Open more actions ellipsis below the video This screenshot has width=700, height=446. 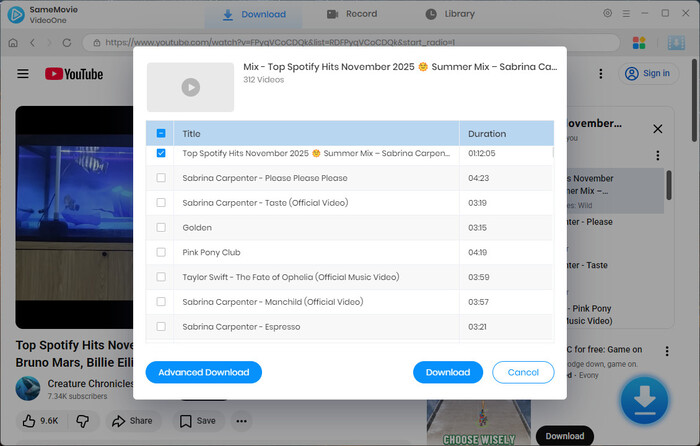click(242, 421)
